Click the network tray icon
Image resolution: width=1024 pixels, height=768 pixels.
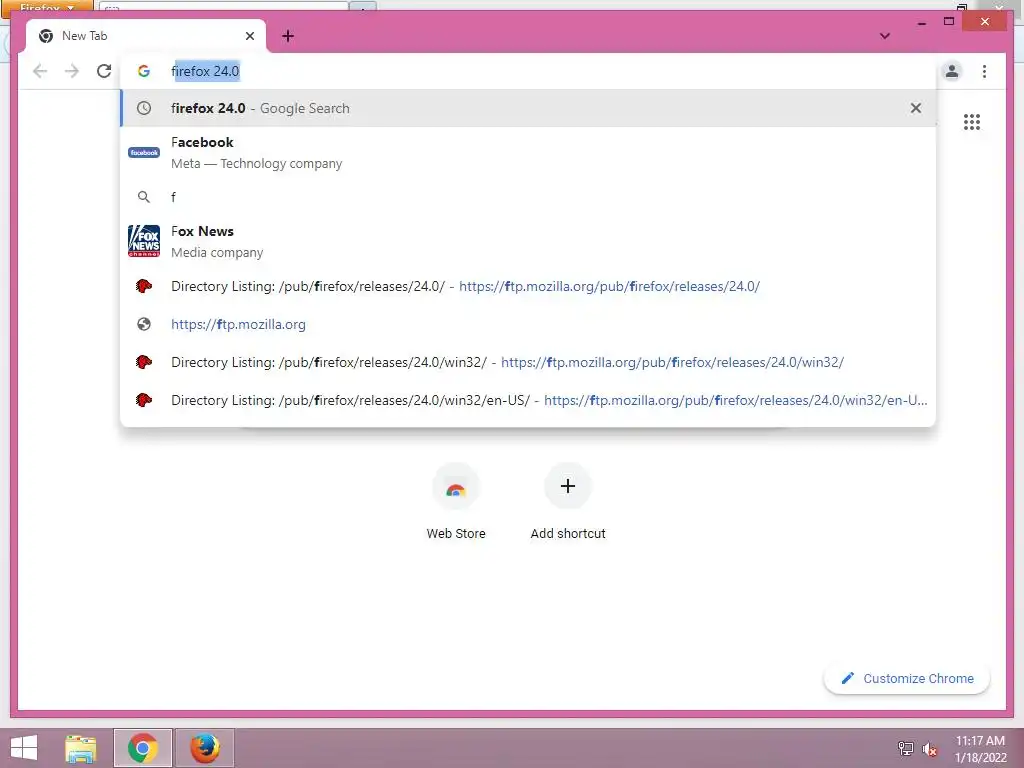(905, 748)
